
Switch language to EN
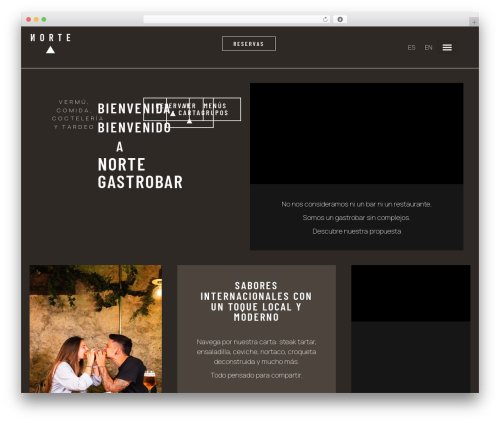click(428, 48)
